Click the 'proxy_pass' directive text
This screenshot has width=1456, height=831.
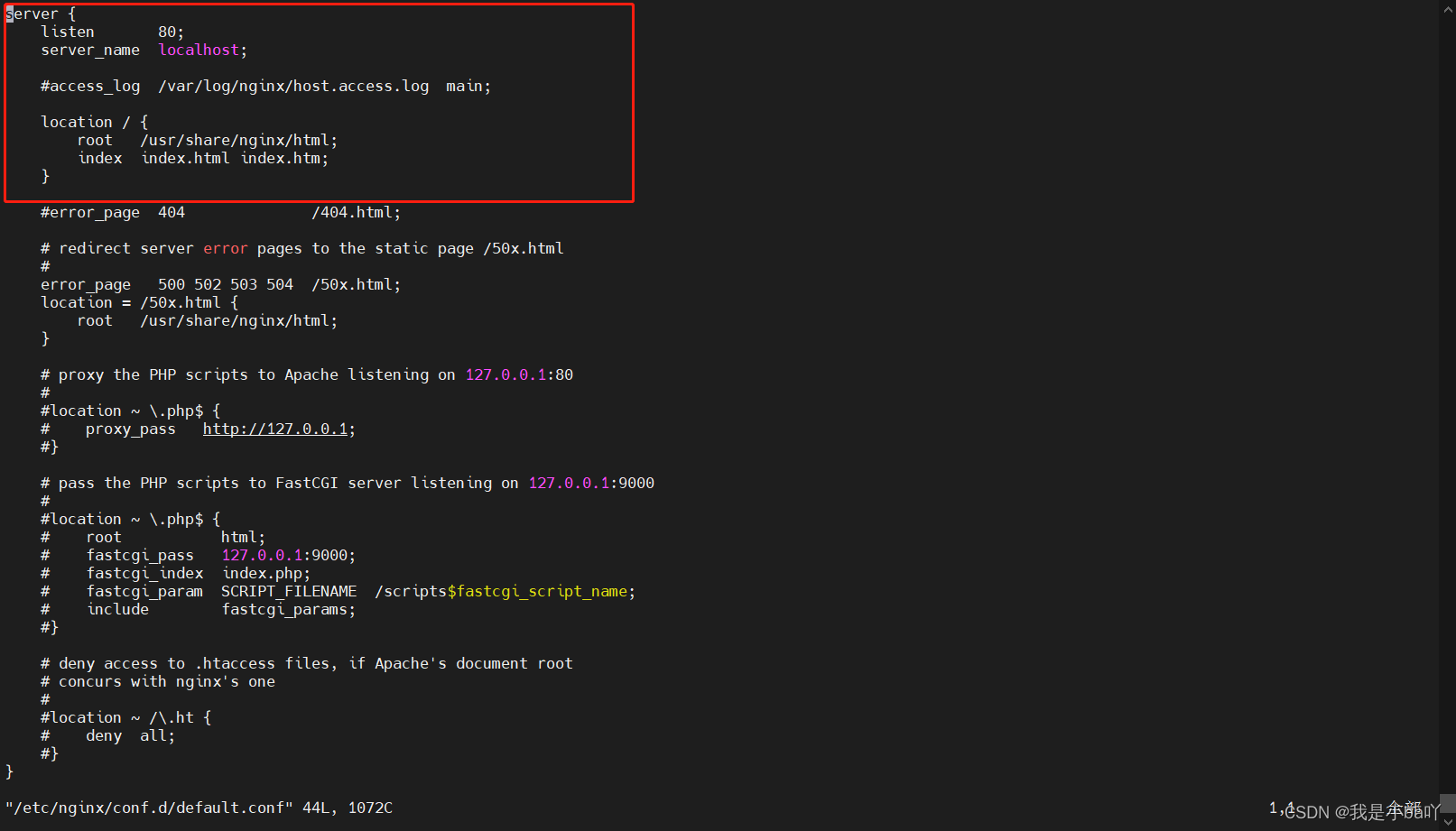pyautogui.click(x=131, y=429)
